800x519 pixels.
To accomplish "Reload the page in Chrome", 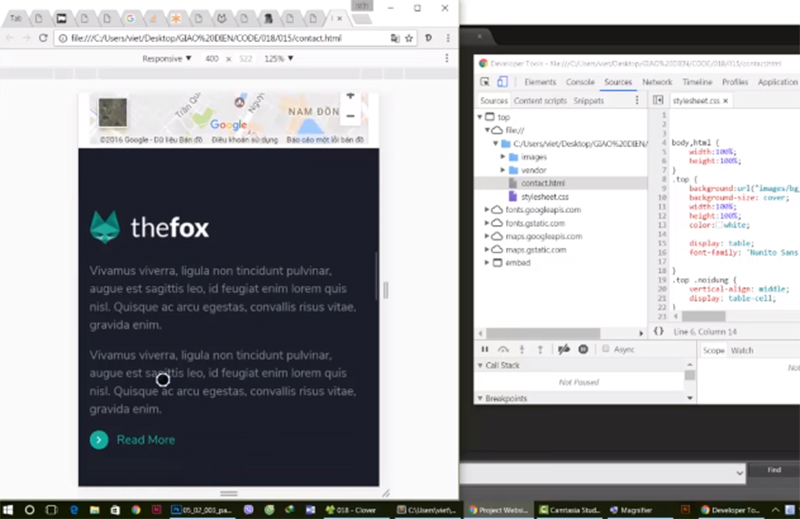I will point(43,37).
